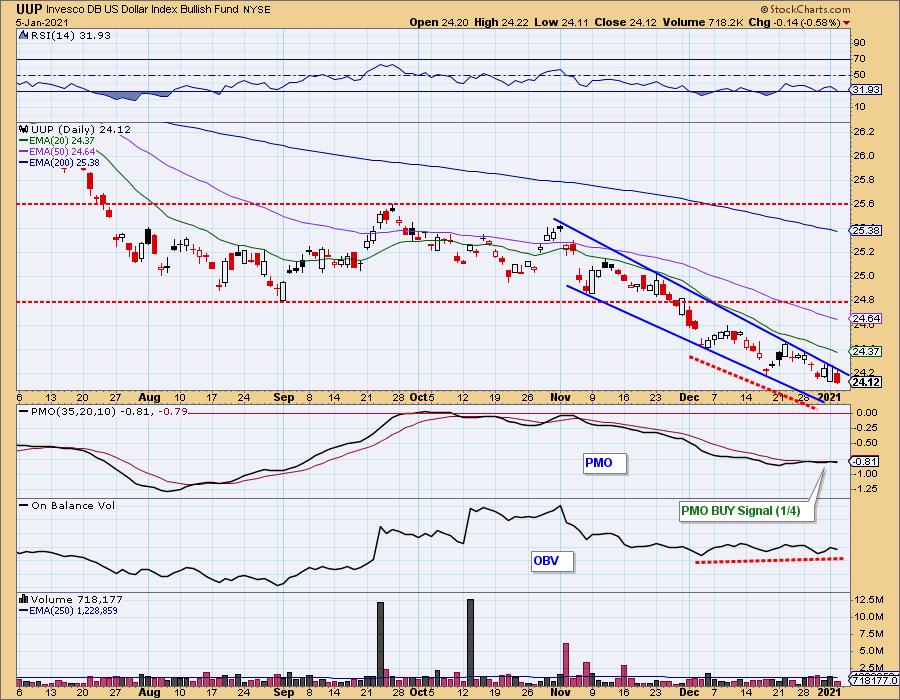Click the EMA(20) 24.37 legend text
The width and height of the screenshot is (900, 700).
62,141
